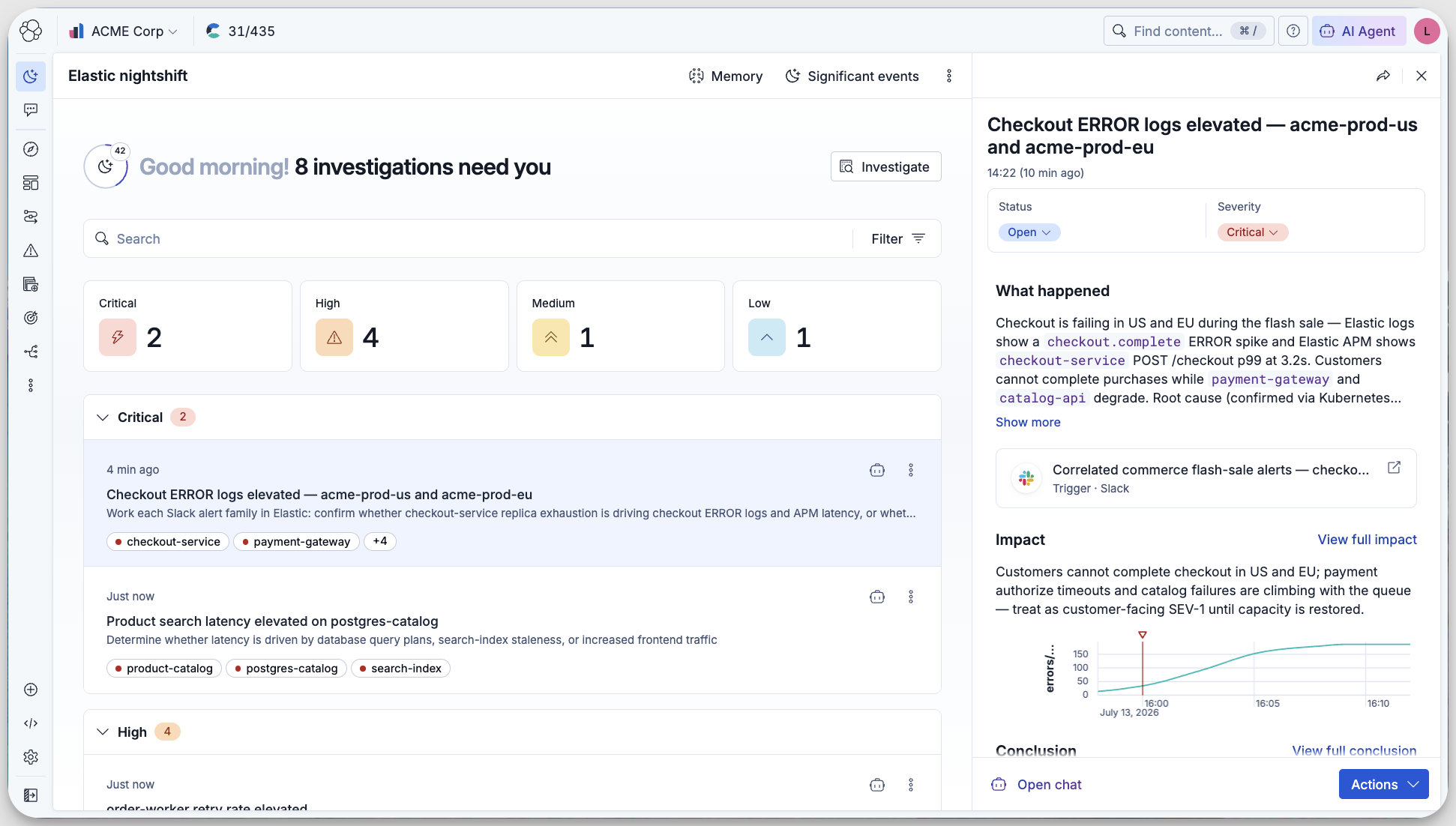The width and height of the screenshot is (1456, 826).
Task: Open the database-table sidebar icon
Action: (x=31, y=284)
